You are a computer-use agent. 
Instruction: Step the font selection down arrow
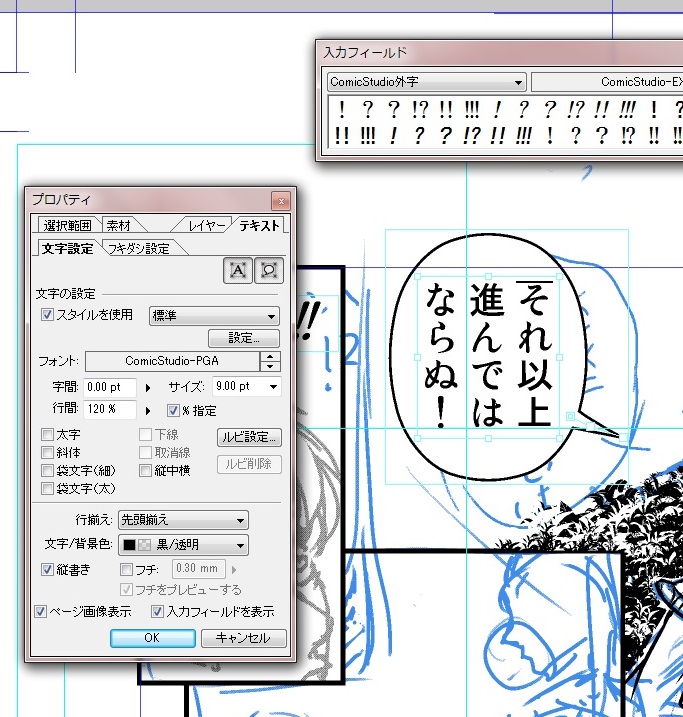click(x=270, y=366)
